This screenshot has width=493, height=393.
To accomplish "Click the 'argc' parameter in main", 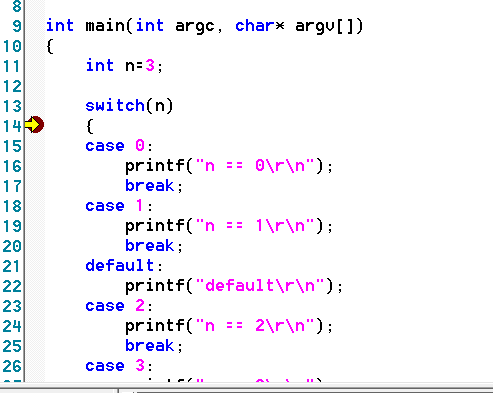I will point(195,27).
